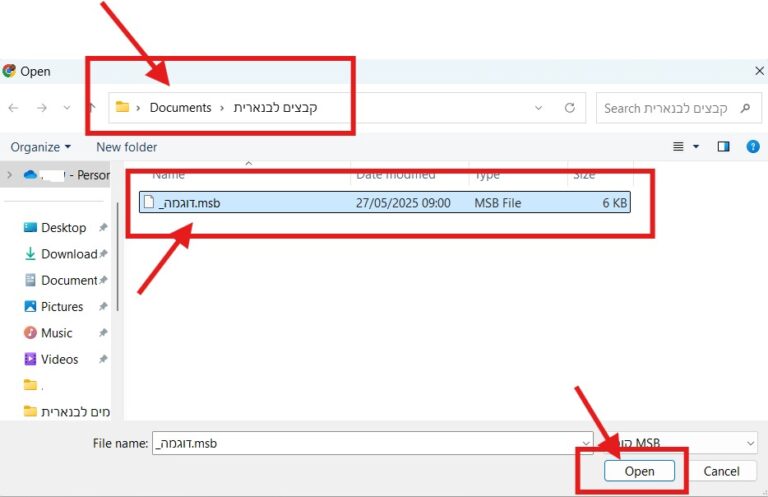This screenshot has width=768, height=497.
Task: Open the recent locations dropdown chevron
Action: pos(67,108)
